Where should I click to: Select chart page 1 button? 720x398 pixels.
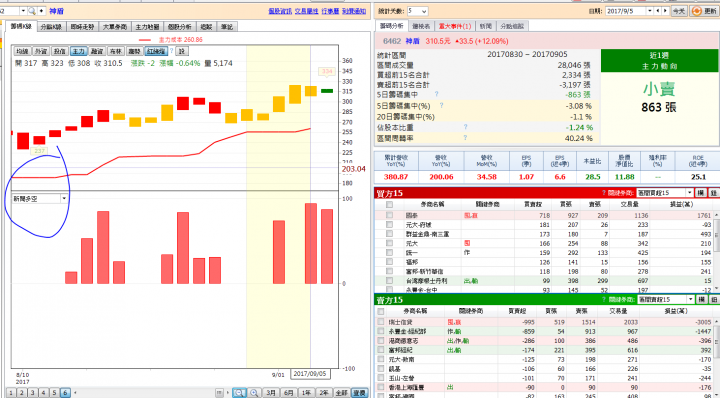click(x=11, y=393)
